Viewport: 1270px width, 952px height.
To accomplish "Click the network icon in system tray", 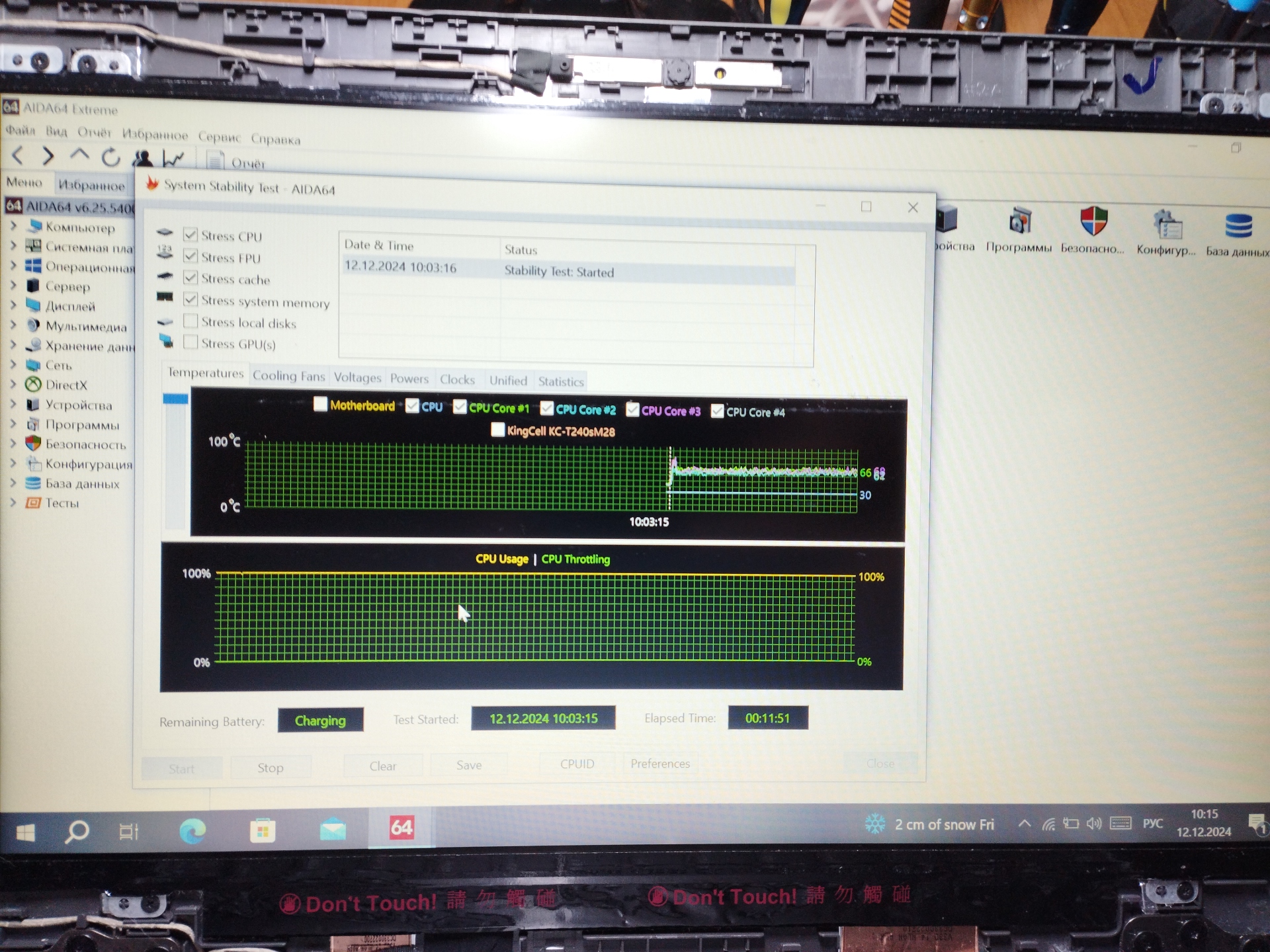I will (x=1049, y=824).
